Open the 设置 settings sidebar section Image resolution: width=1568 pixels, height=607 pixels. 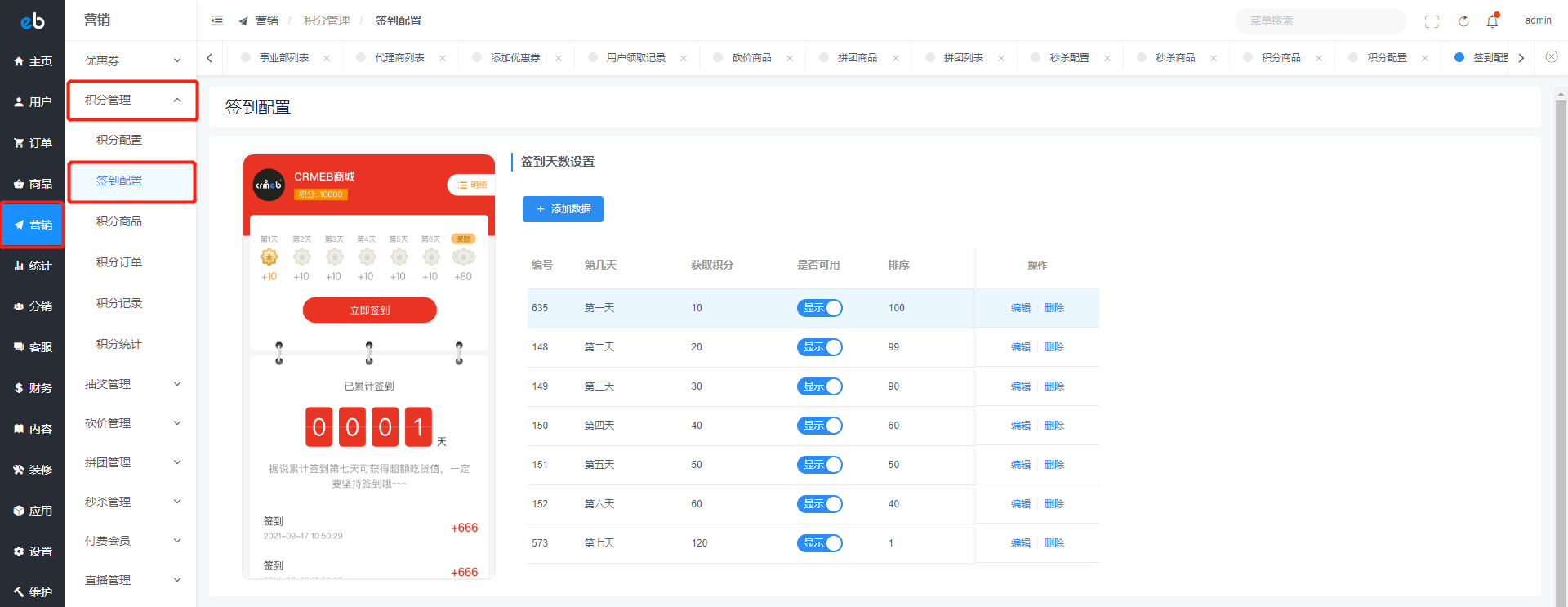pyautogui.click(x=33, y=551)
